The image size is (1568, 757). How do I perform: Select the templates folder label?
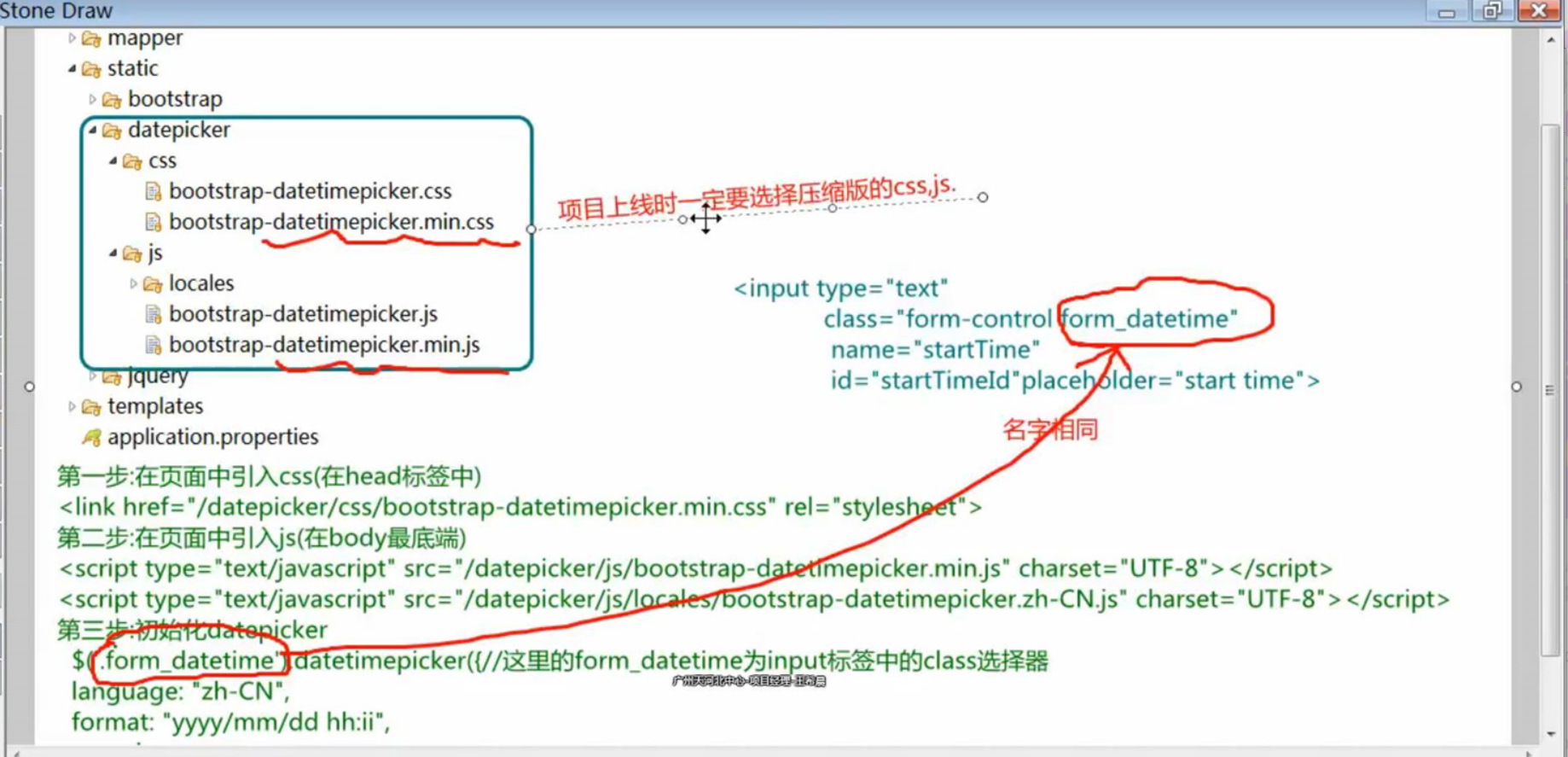[155, 406]
